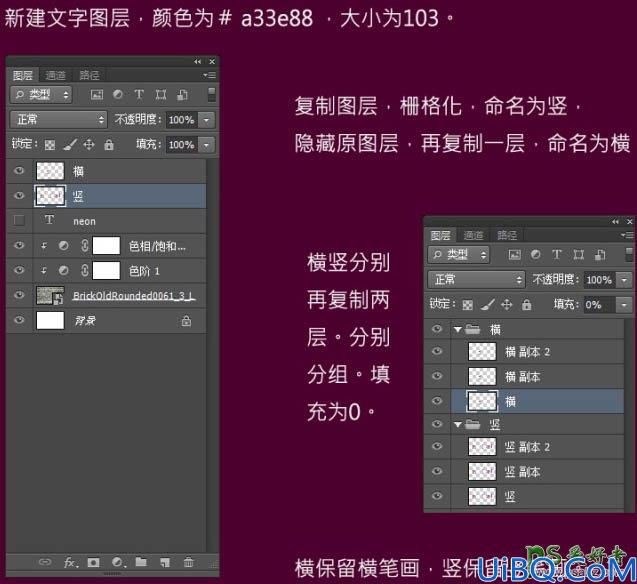Screen dimensions: 637x584
Task: Switch to 图层 tab in left panel
Action: 22,75
